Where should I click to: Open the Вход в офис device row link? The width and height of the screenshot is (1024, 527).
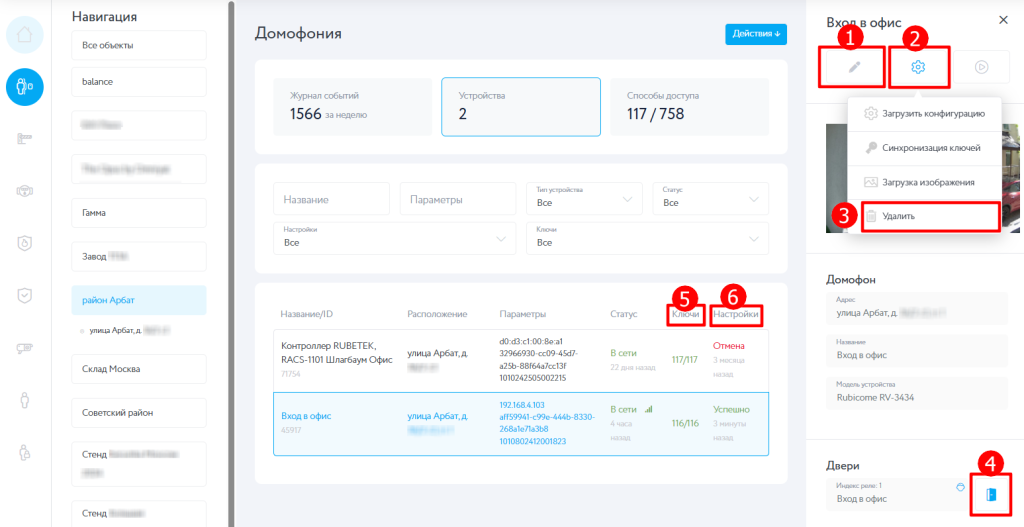point(304,415)
